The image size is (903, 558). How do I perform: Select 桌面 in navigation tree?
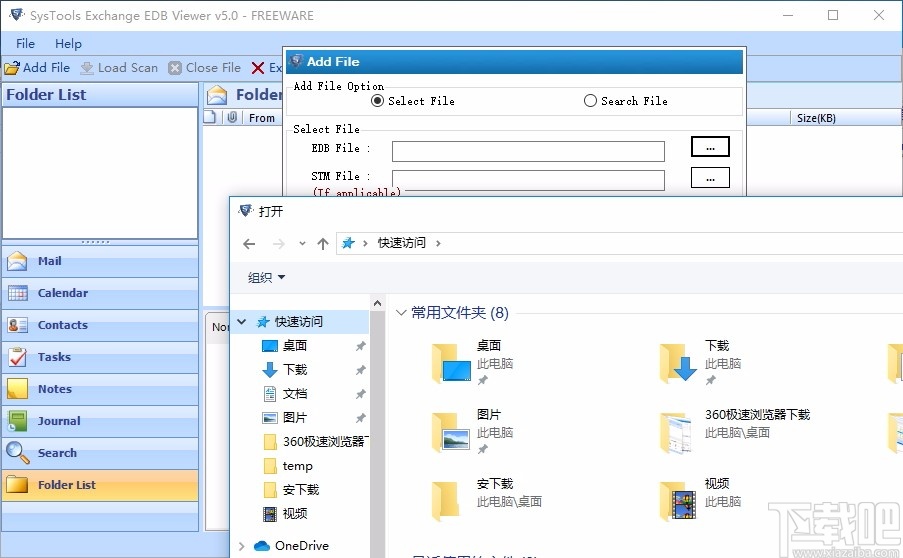(295, 346)
